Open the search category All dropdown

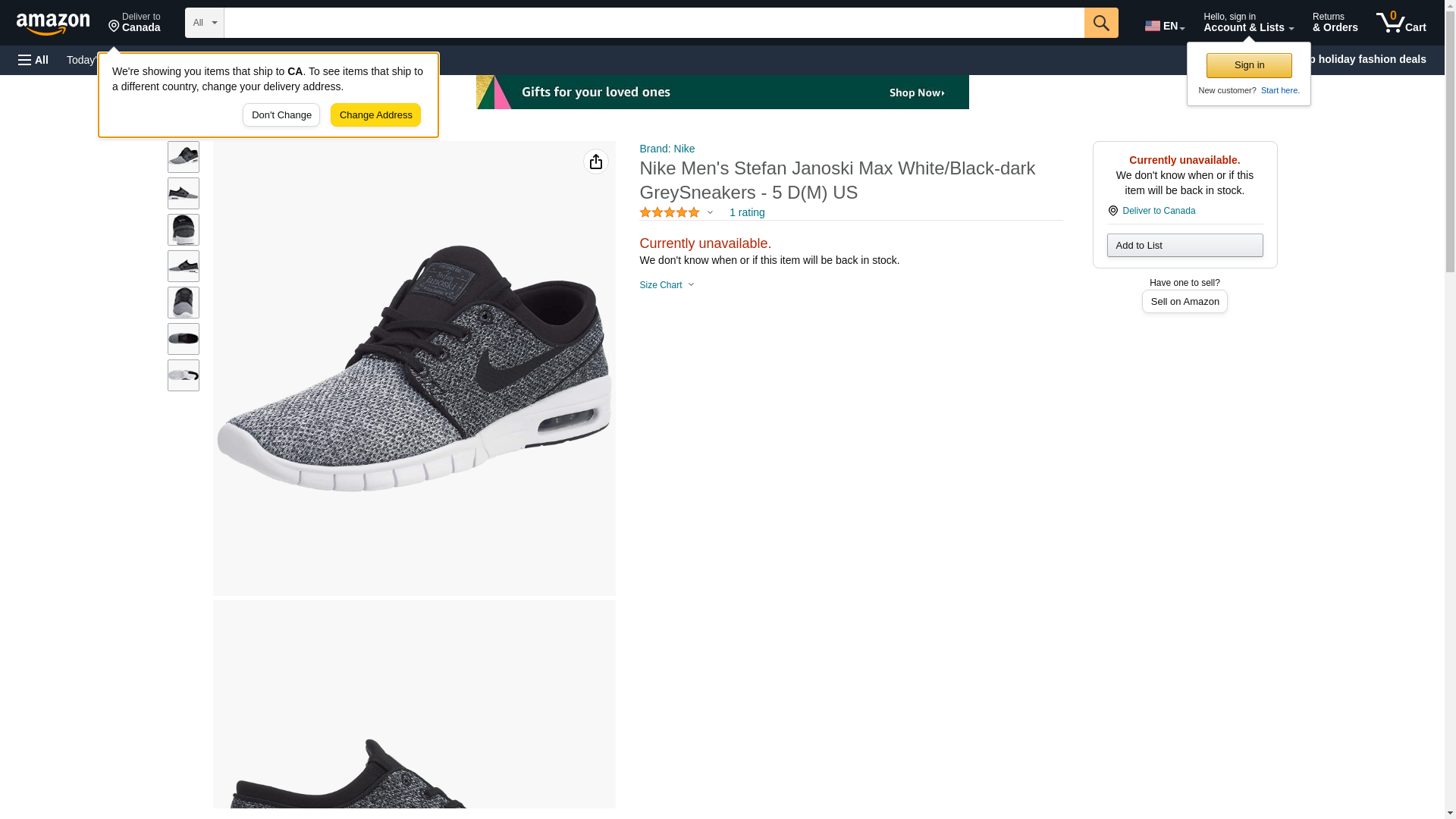point(204,23)
